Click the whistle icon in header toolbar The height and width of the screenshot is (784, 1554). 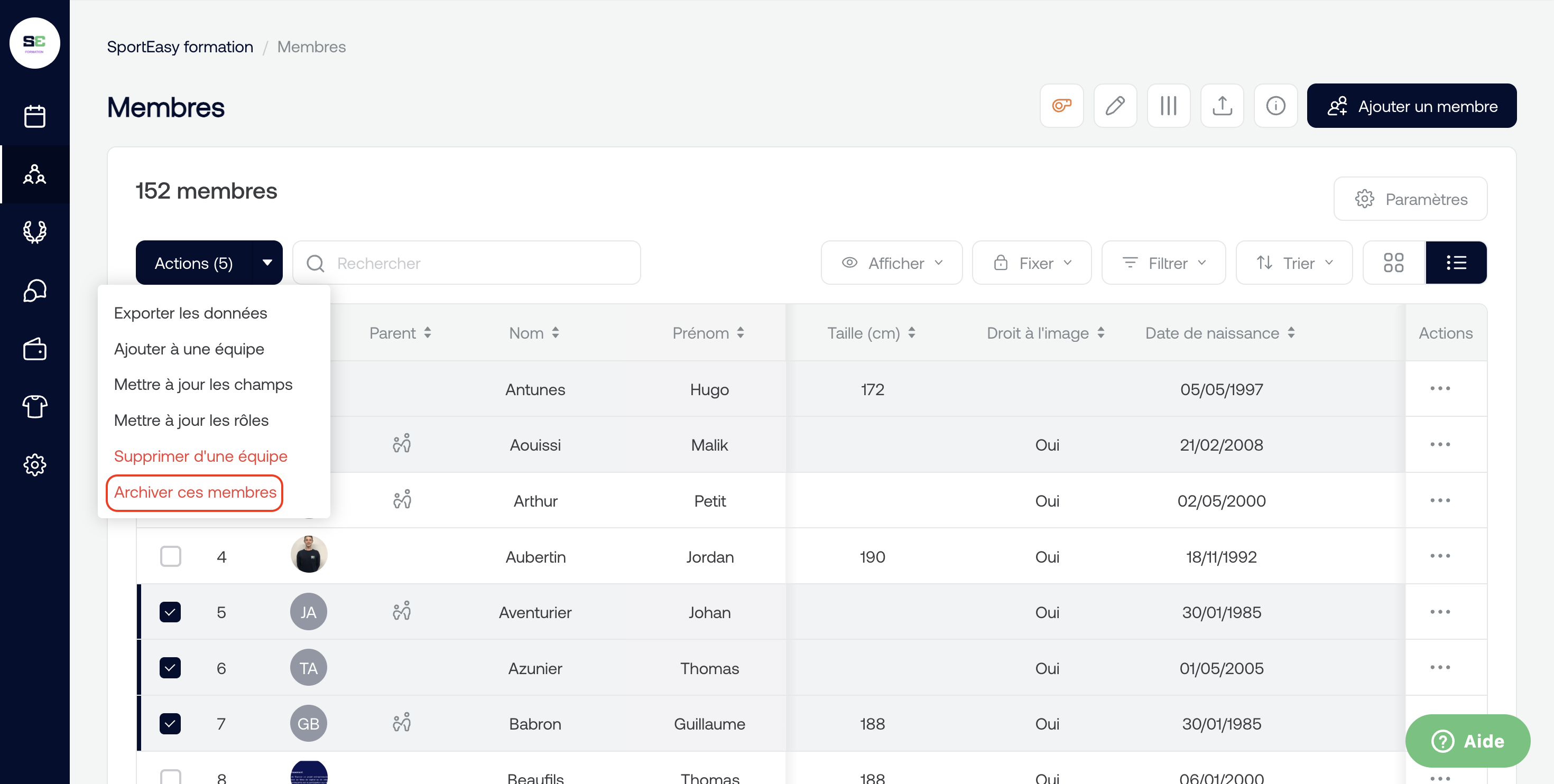1061,106
